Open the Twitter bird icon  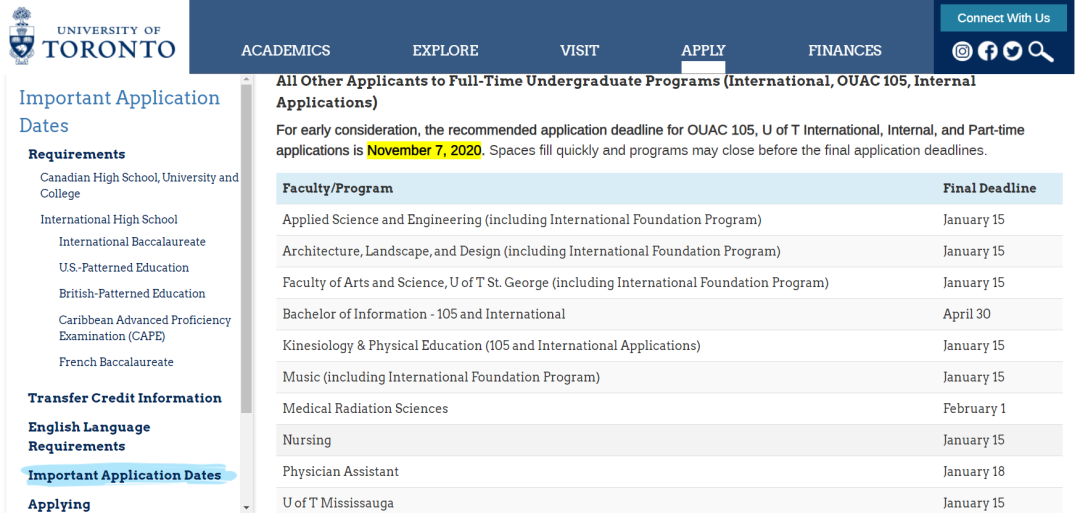click(x=1013, y=51)
